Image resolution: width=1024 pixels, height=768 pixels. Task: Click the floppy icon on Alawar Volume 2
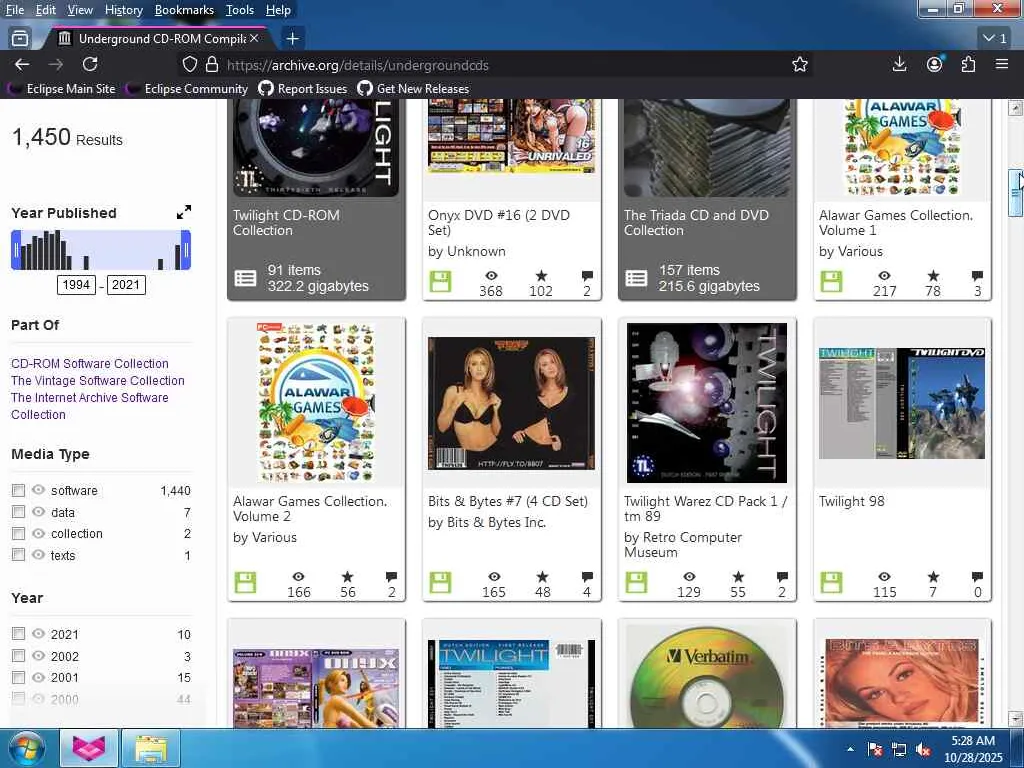(x=246, y=583)
